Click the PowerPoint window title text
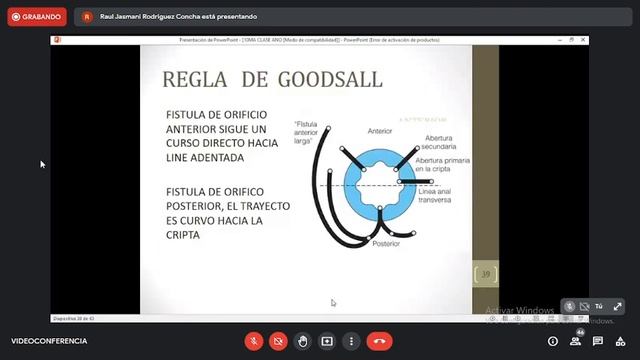 [309, 40]
